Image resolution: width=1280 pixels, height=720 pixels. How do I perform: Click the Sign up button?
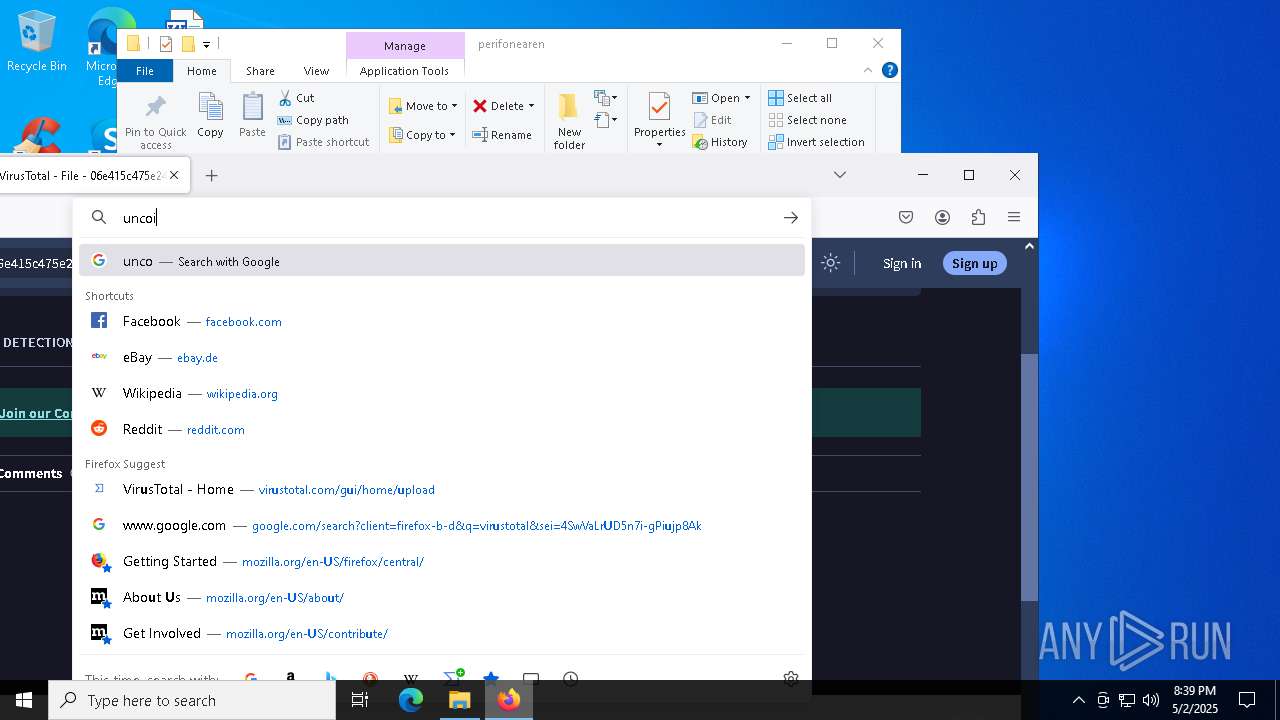tap(975, 263)
